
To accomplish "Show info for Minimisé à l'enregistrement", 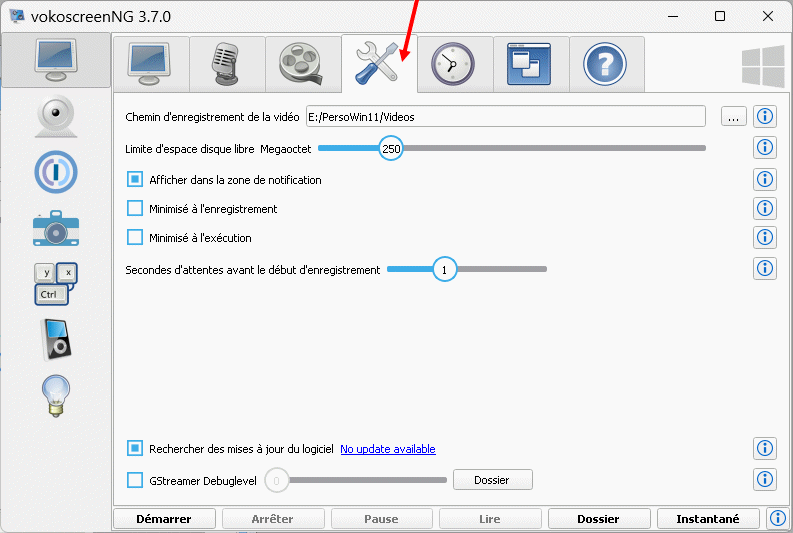I will point(765,208).
